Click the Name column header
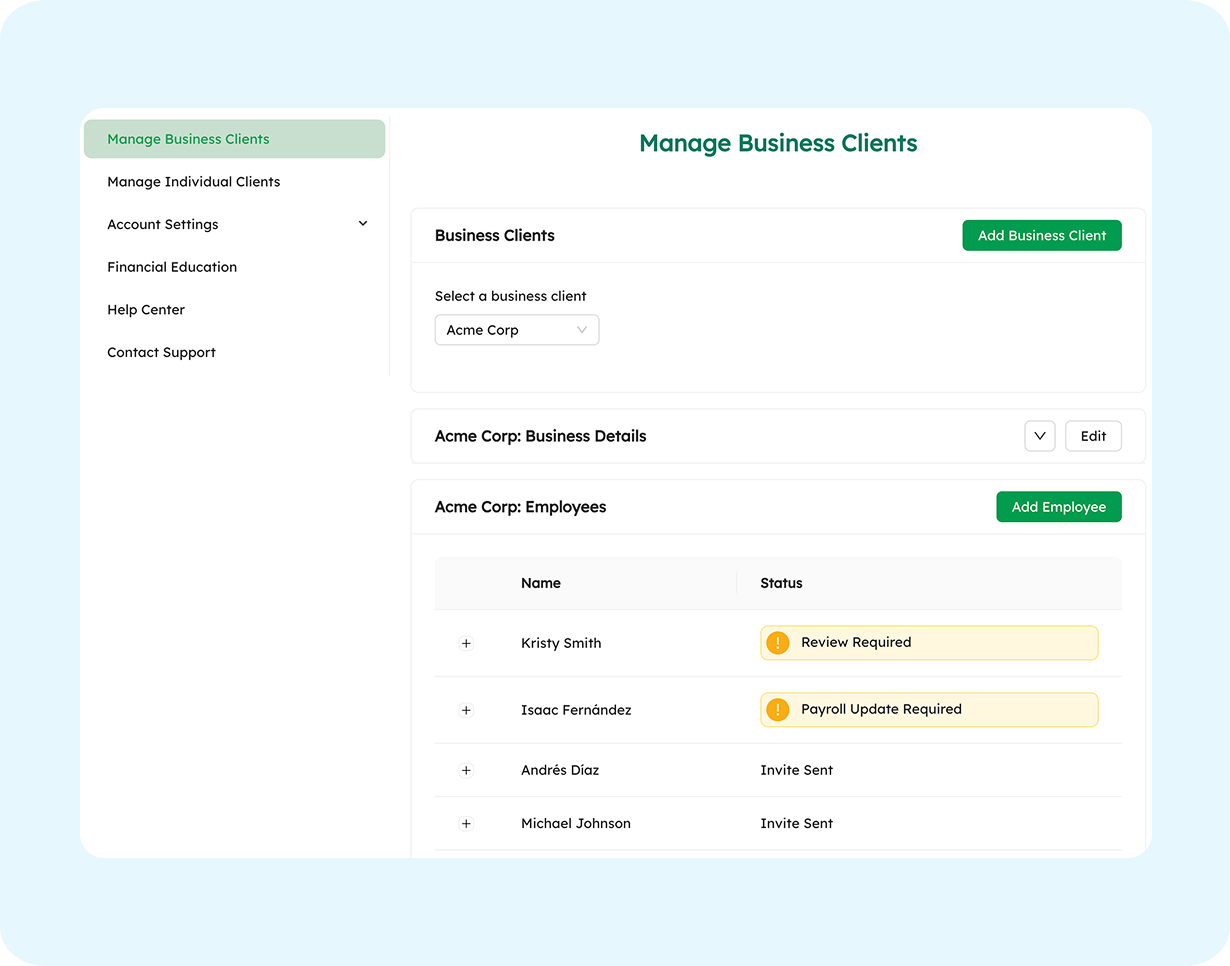The image size is (1230, 966). click(x=540, y=583)
